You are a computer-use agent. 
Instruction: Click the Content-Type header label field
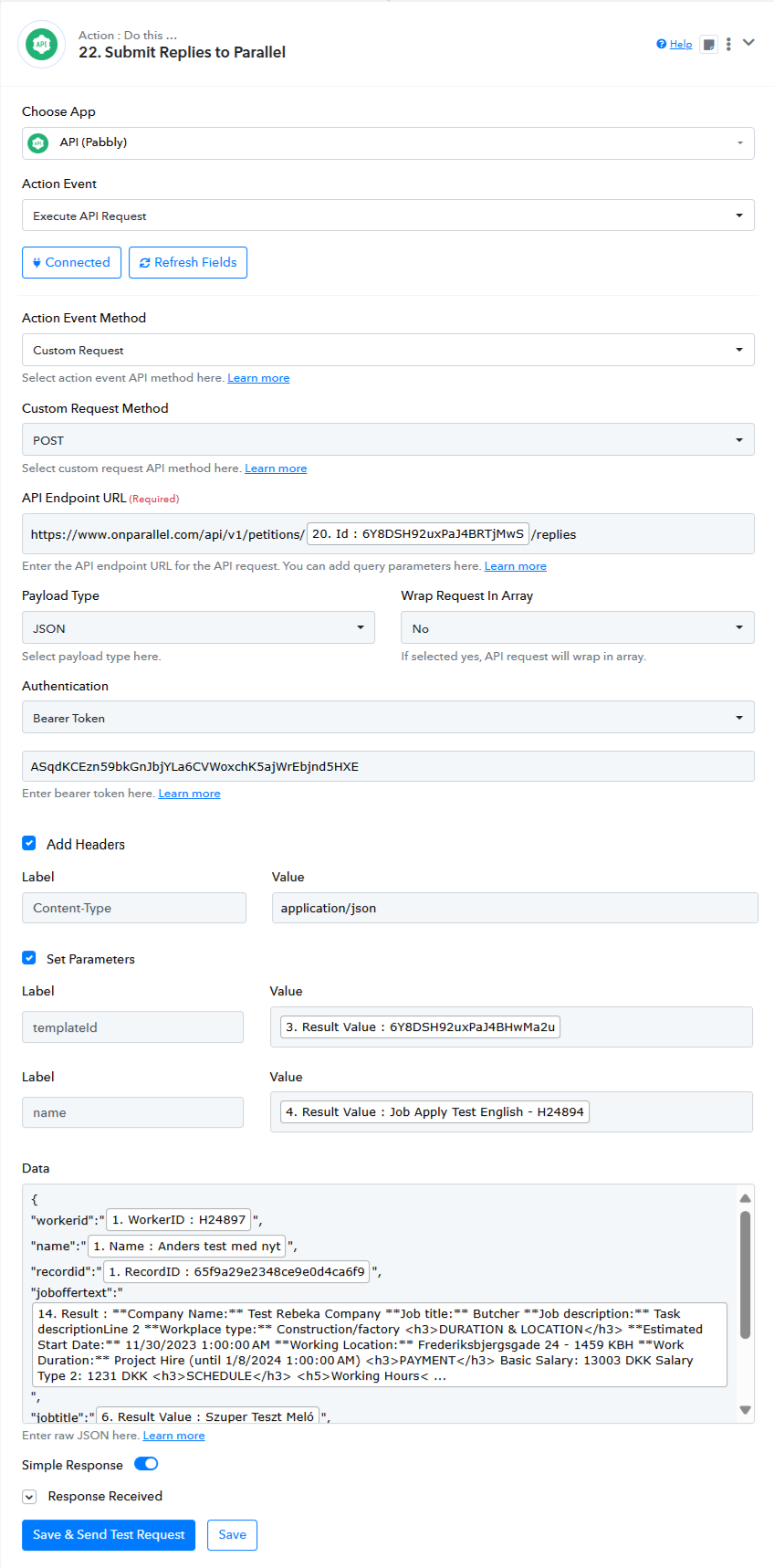[134, 908]
